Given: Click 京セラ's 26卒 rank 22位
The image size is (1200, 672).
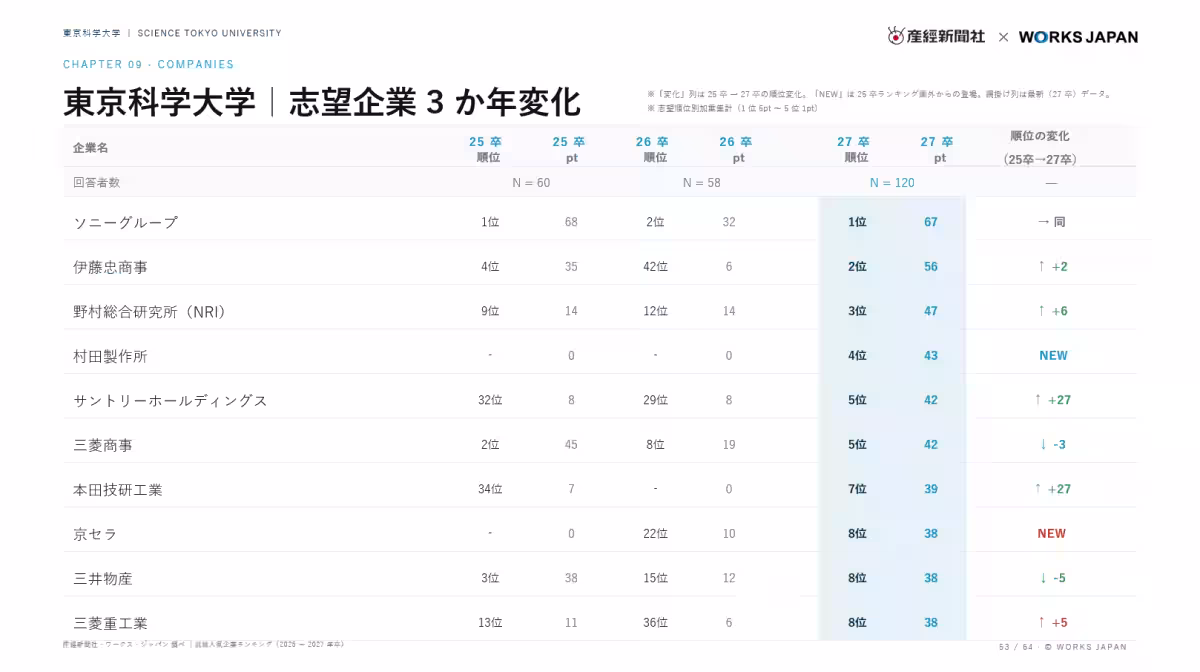Looking at the screenshot, I should (x=655, y=534).
